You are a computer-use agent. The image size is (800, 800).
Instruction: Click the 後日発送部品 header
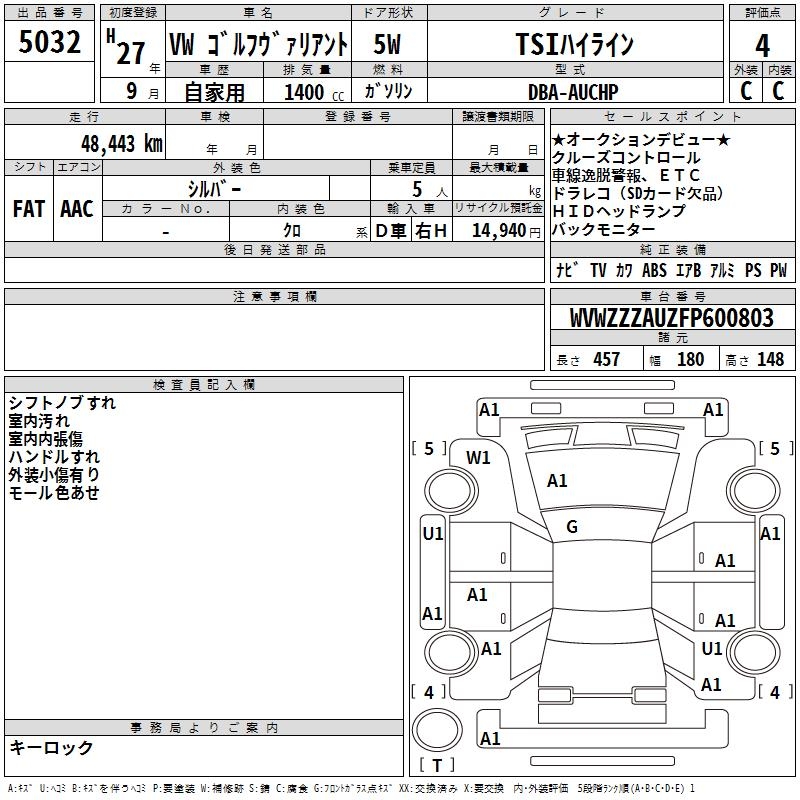coord(274,249)
